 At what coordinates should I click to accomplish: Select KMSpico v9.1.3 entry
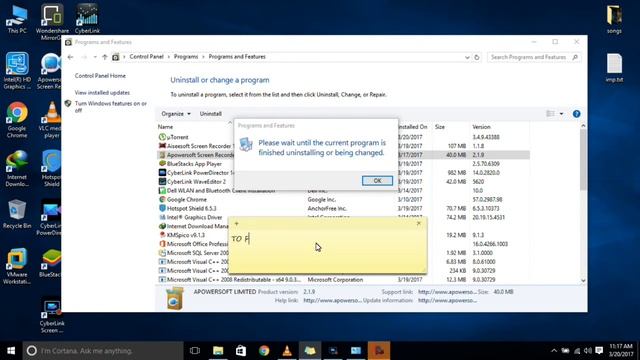pos(186,235)
